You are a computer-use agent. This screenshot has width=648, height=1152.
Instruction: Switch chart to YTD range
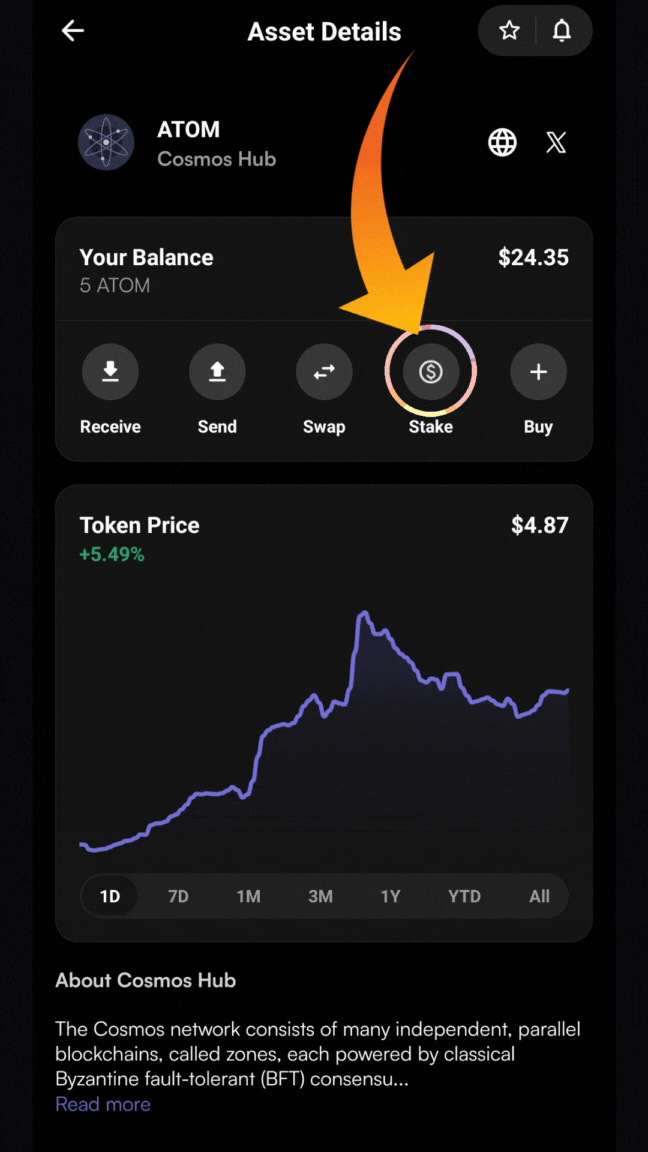(464, 896)
